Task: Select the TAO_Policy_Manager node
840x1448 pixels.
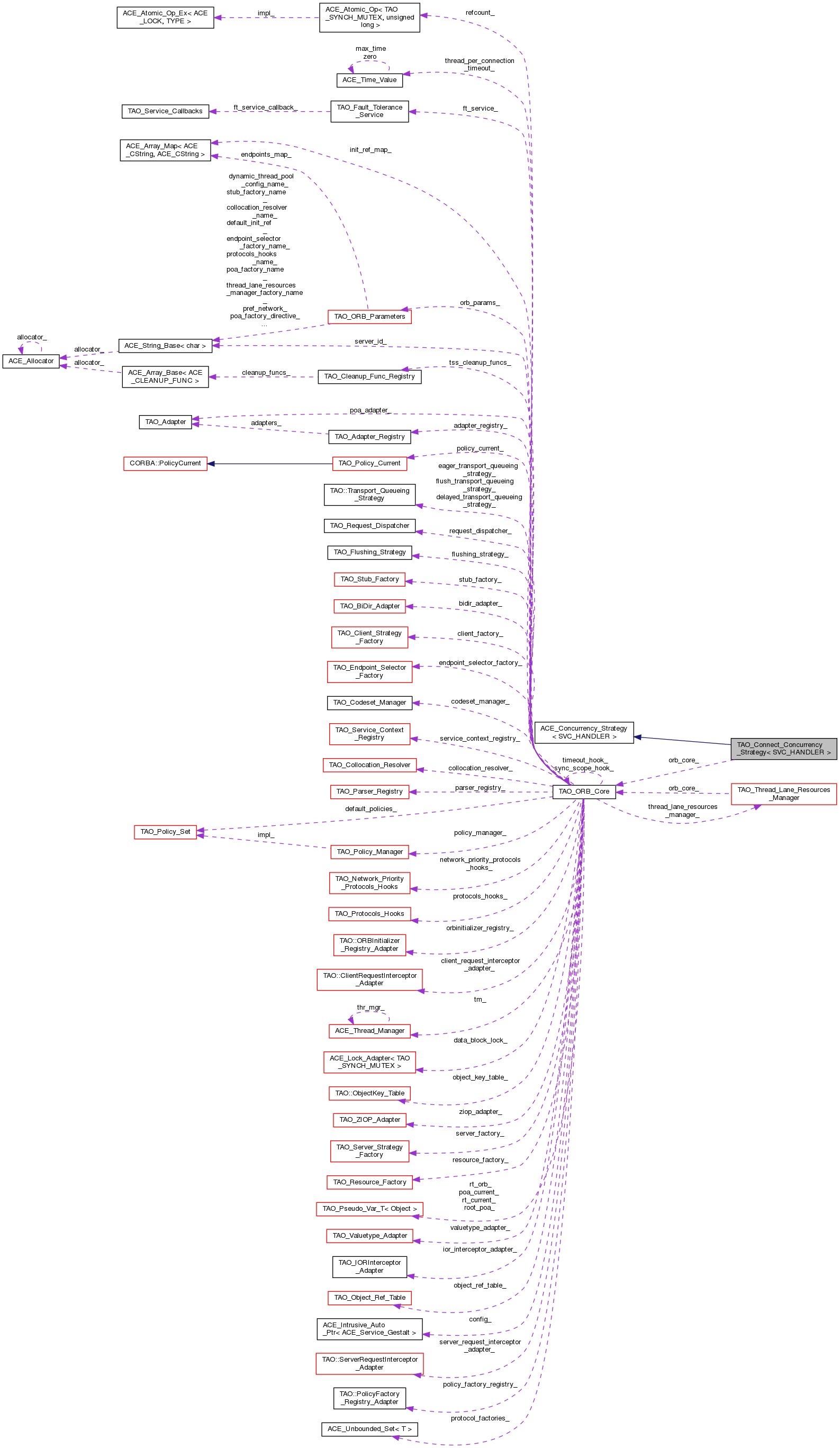Action: coord(369,851)
